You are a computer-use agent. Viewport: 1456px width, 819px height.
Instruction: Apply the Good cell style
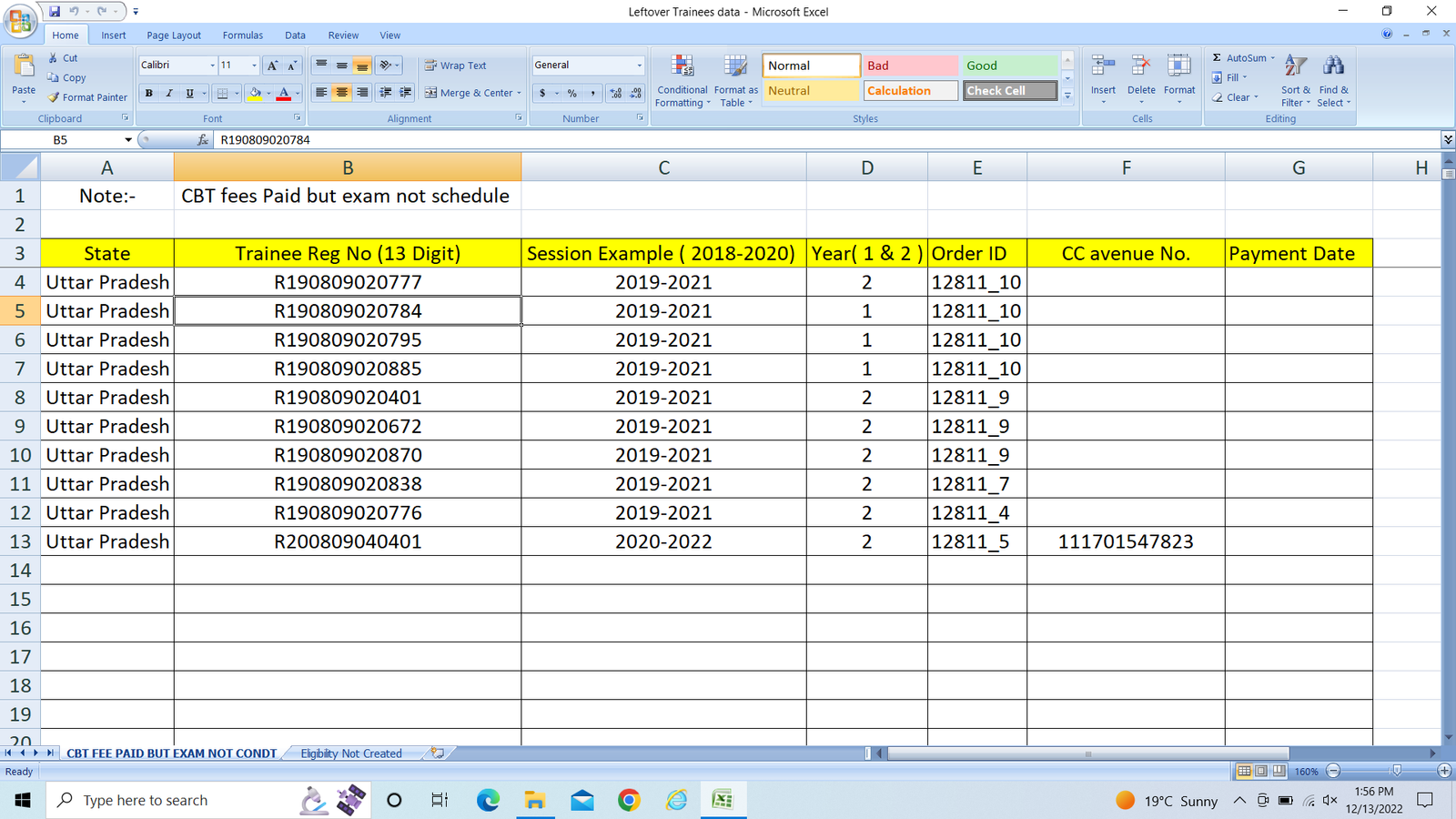1009,66
